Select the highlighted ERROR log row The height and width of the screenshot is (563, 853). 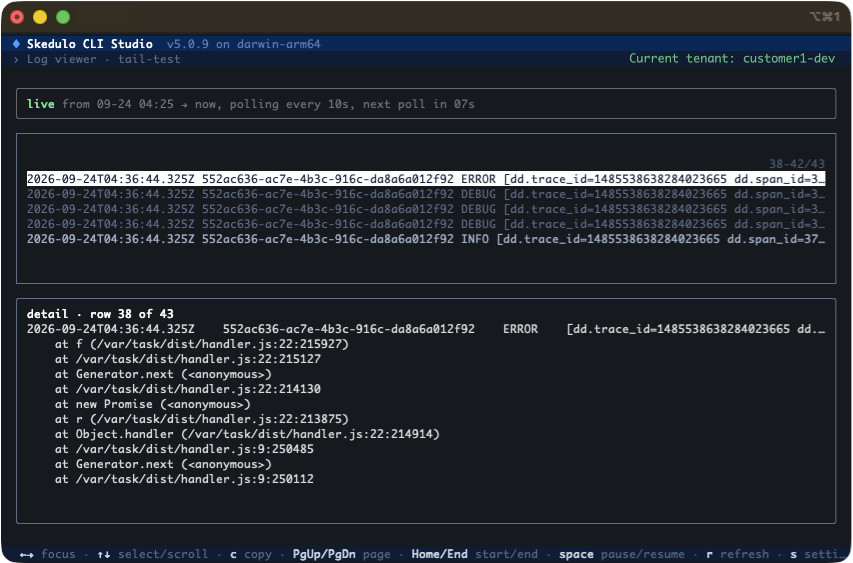click(x=426, y=179)
